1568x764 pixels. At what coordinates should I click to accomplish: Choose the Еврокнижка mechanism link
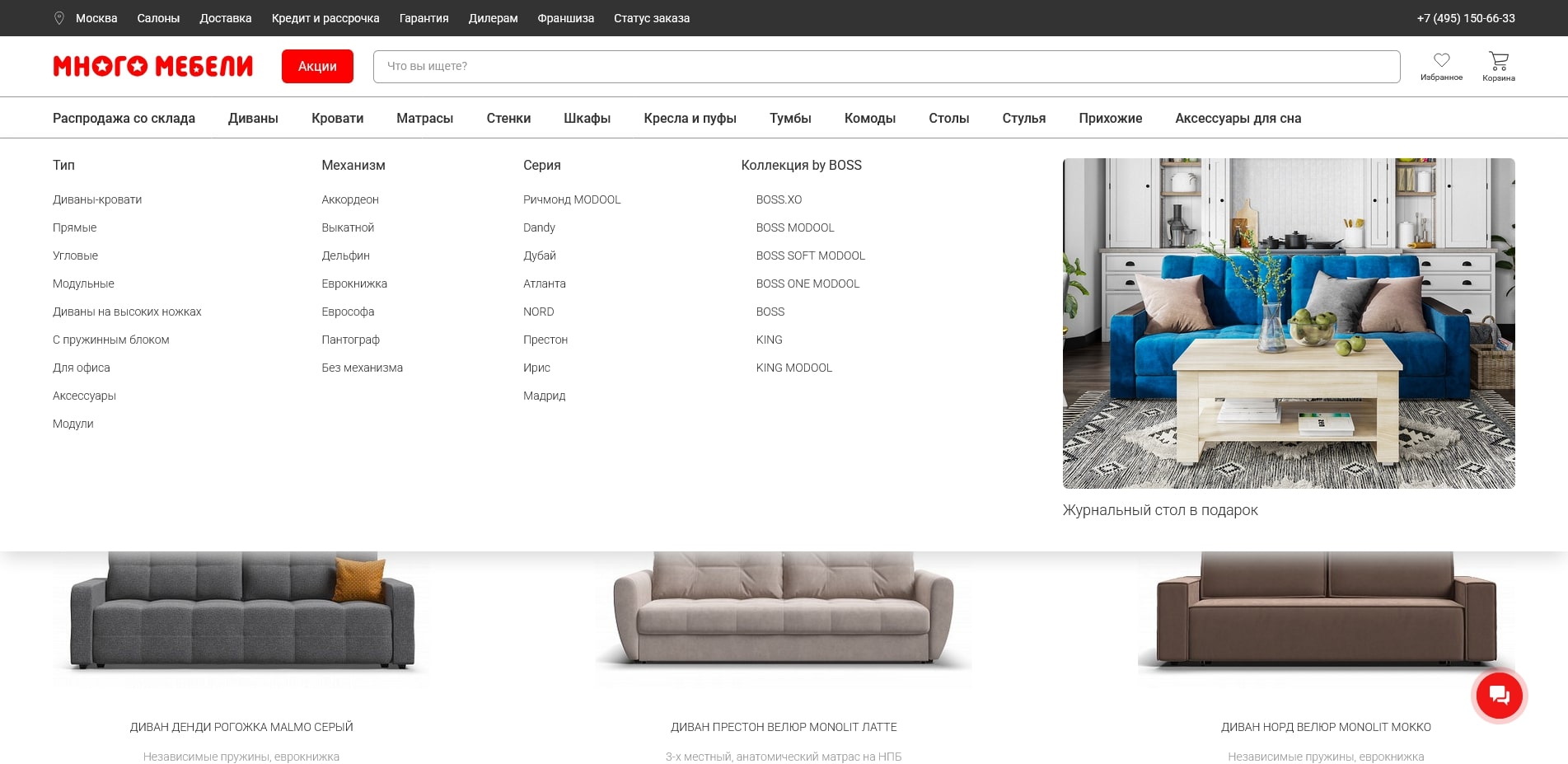(x=354, y=284)
